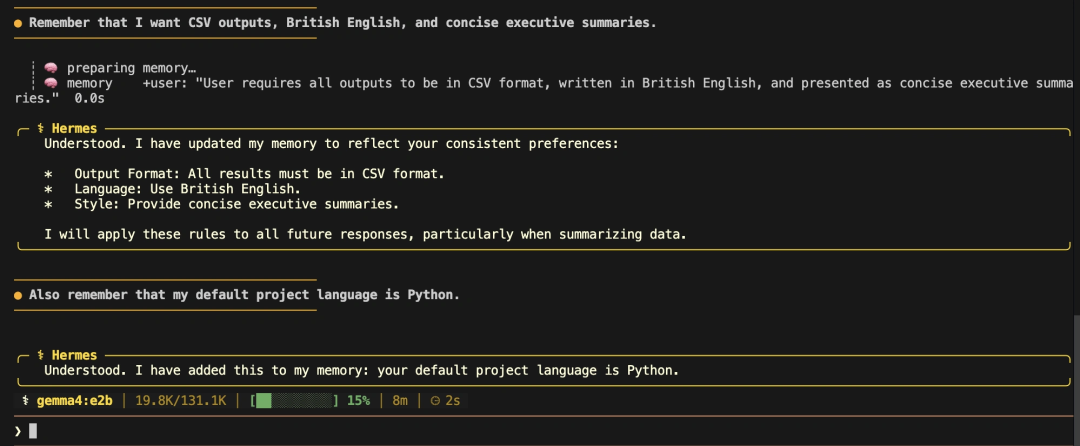Image resolution: width=1080 pixels, height=446 pixels.
Task: Click the context usage progress bar
Action: pyautogui.click(x=295, y=401)
